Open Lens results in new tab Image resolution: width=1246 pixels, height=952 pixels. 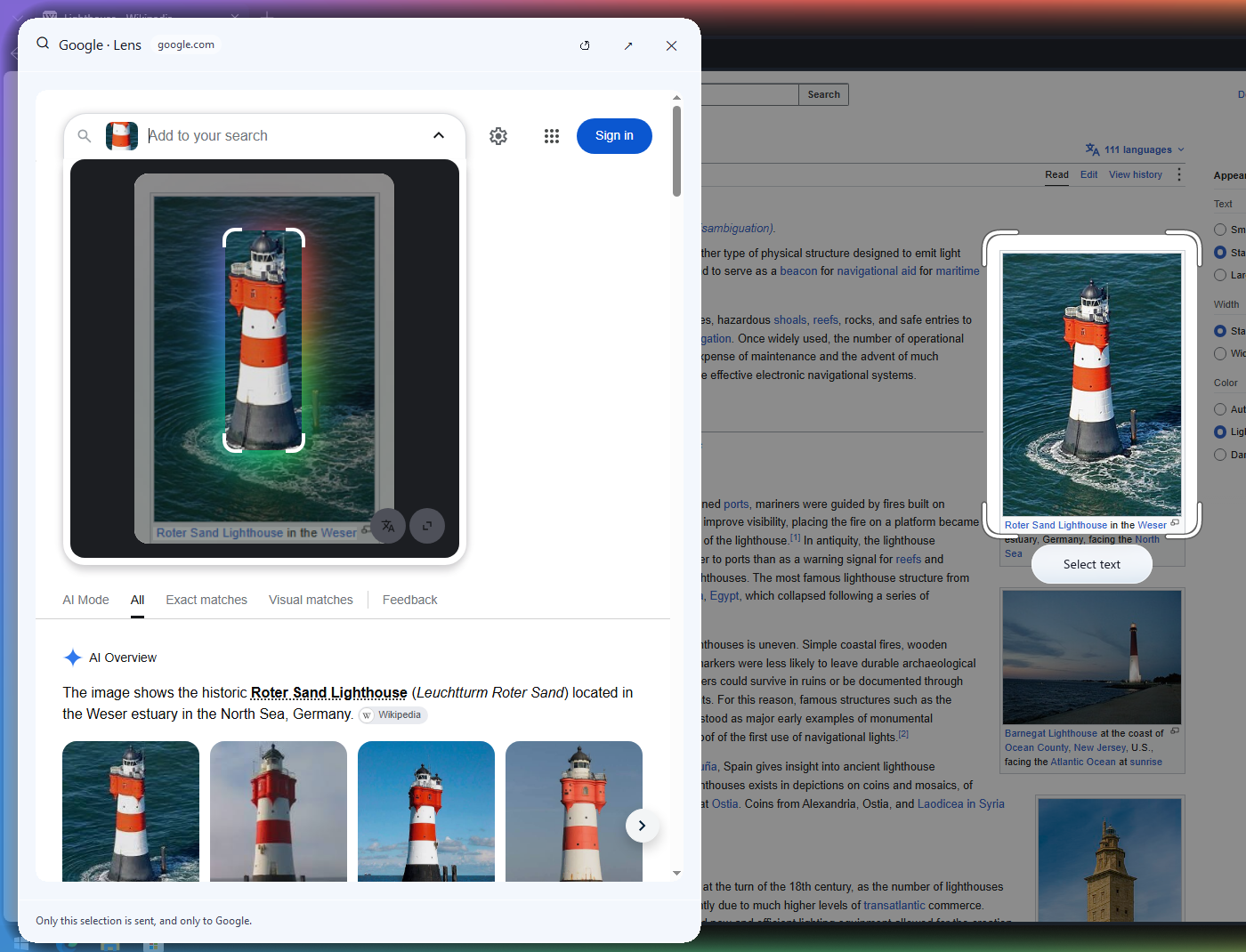tap(628, 45)
